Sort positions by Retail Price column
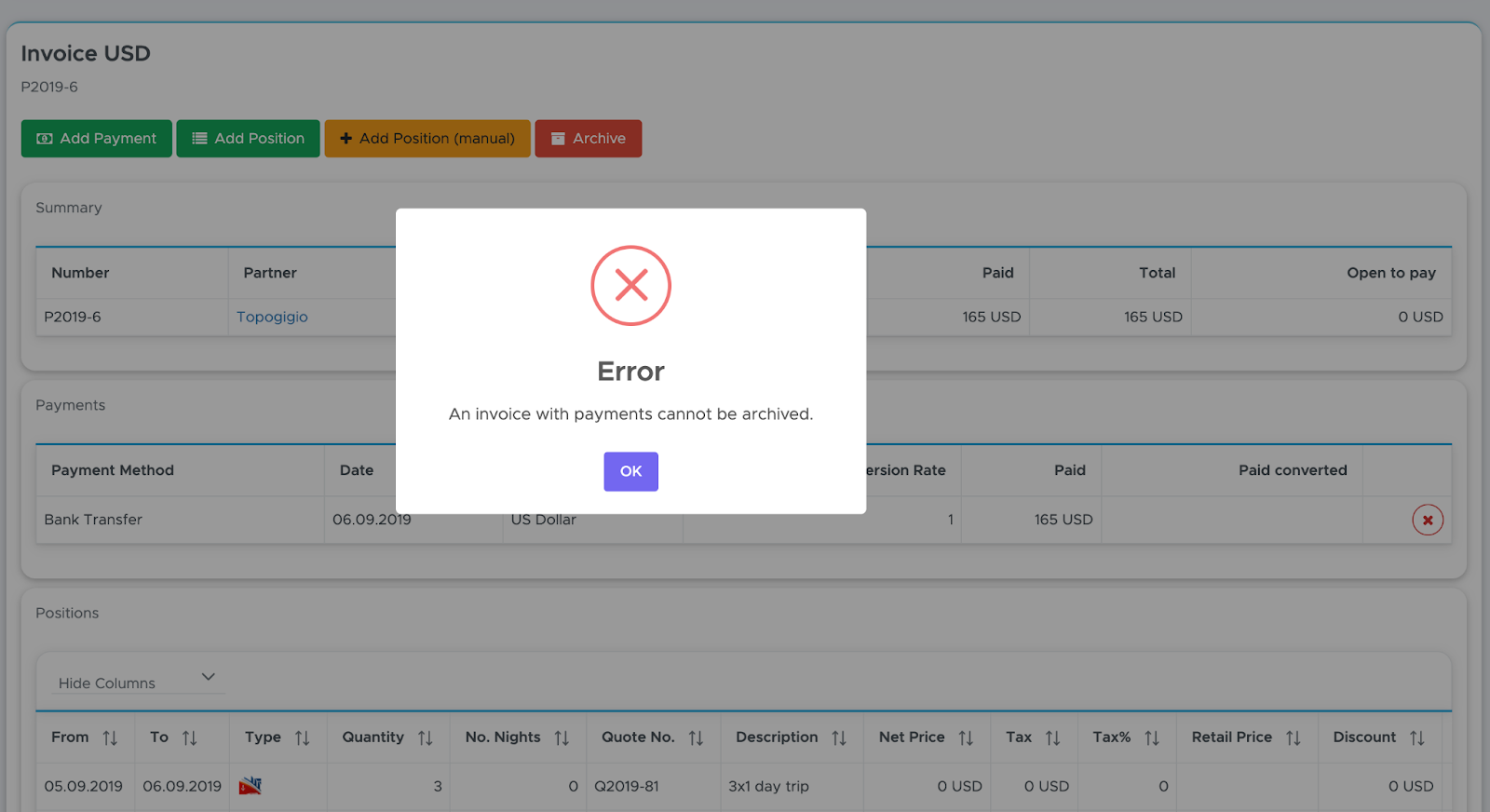Screen dimensions: 1490x812 1294,738
